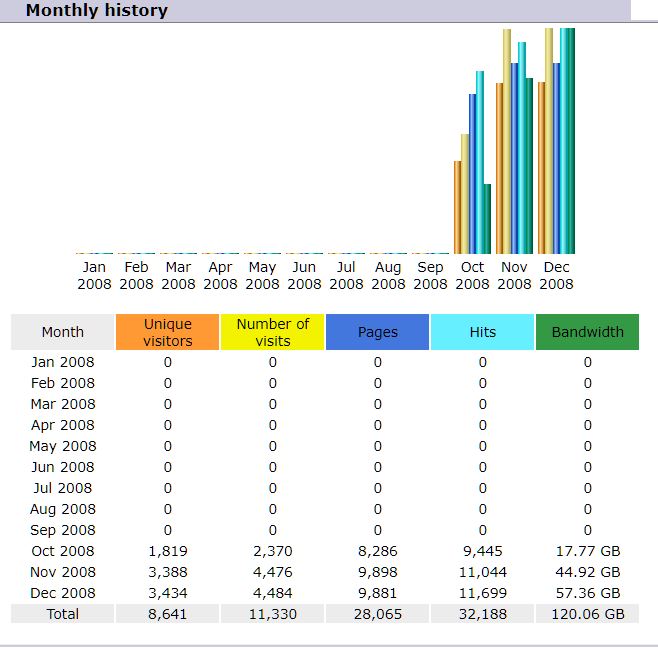The height and width of the screenshot is (652, 658).
Task: Click the green Bandwidth column header
Action: pos(587,332)
